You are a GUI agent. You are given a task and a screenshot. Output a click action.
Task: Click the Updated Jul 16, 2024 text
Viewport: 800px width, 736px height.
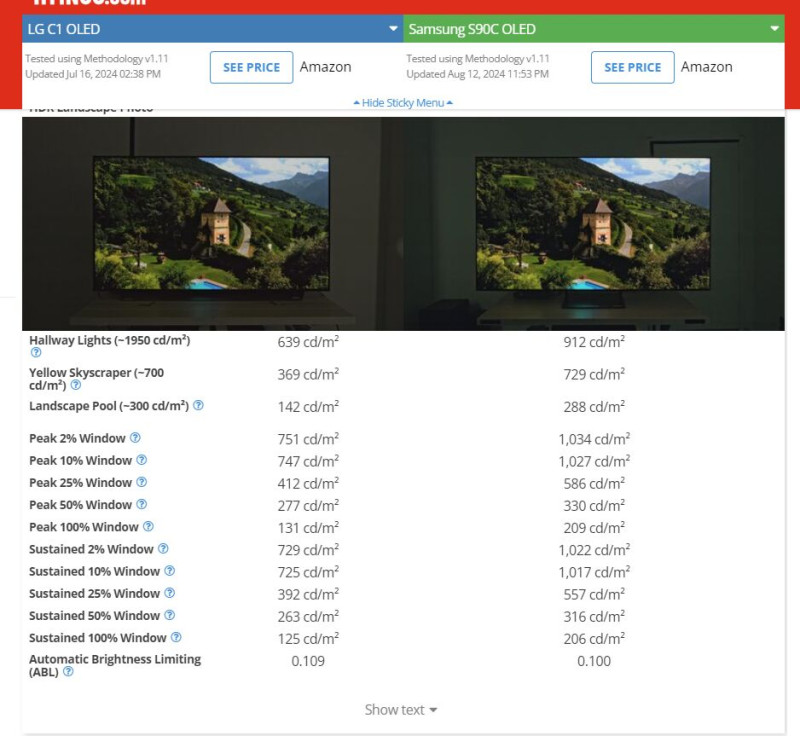coord(93,74)
